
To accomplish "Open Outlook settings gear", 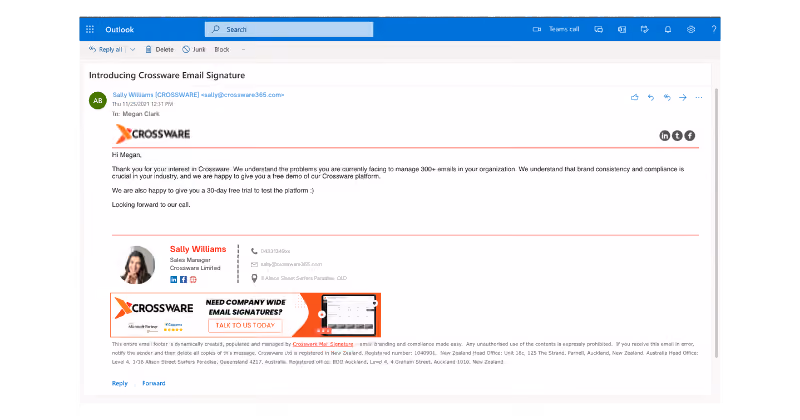I will [x=691, y=30].
